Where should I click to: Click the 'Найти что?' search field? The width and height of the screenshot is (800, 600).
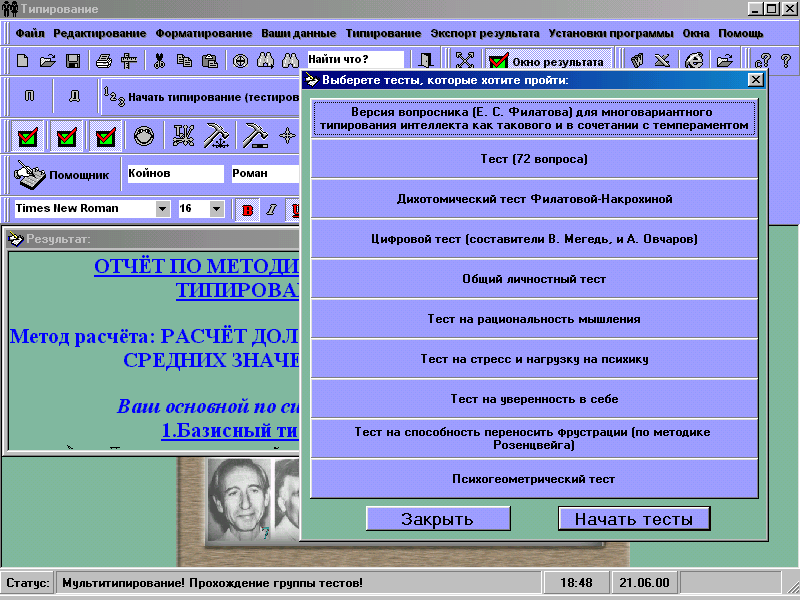click(355, 60)
